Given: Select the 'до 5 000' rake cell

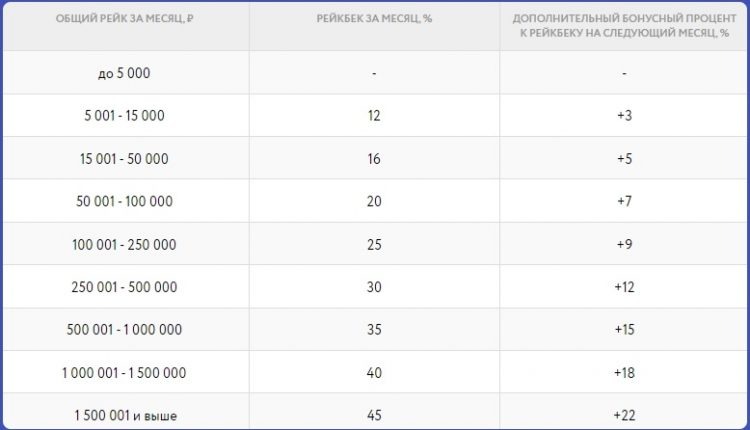Looking at the screenshot, I should click(x=125, y=73).
